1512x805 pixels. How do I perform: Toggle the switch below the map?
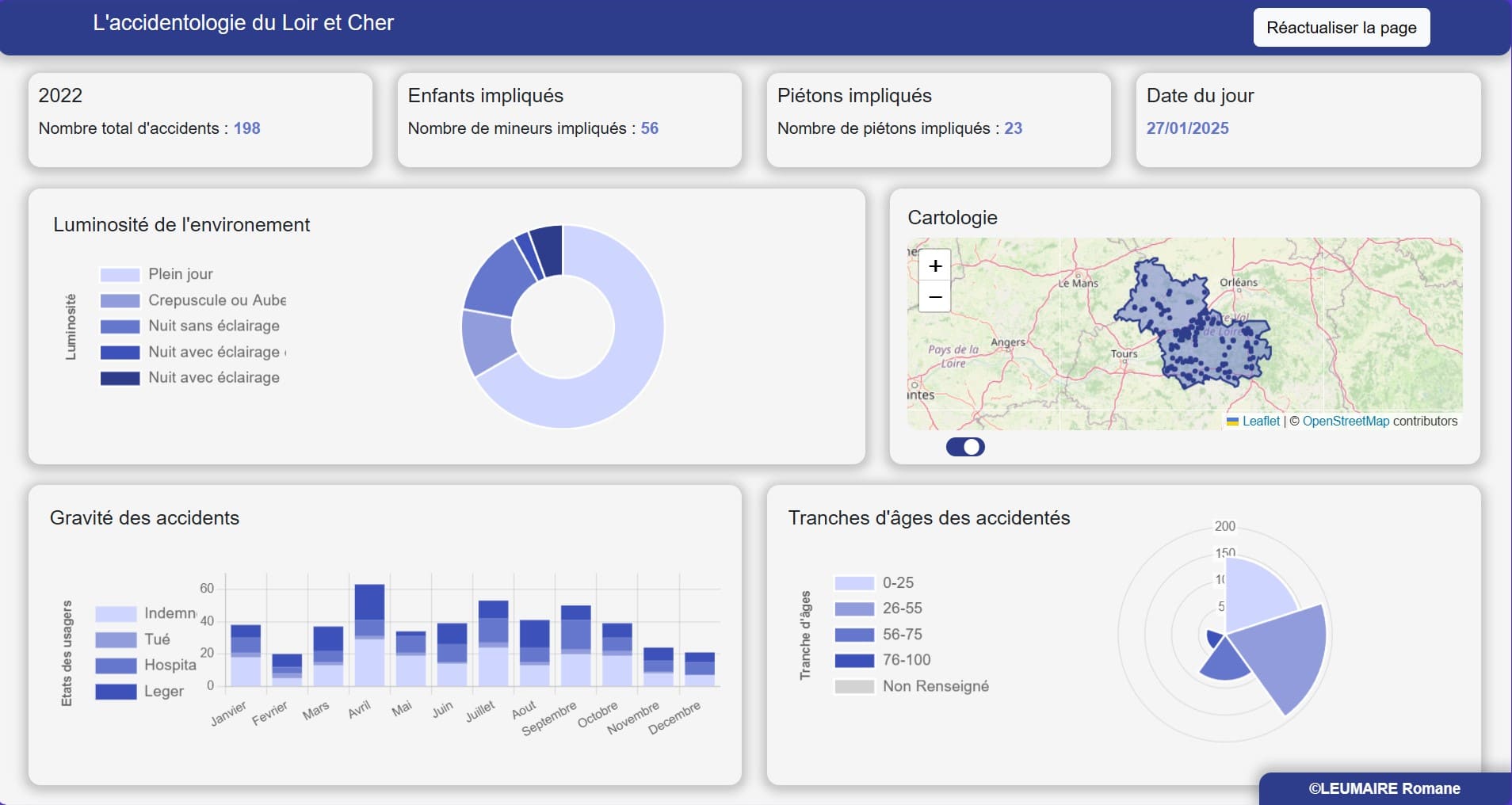(x=965, y=447)
